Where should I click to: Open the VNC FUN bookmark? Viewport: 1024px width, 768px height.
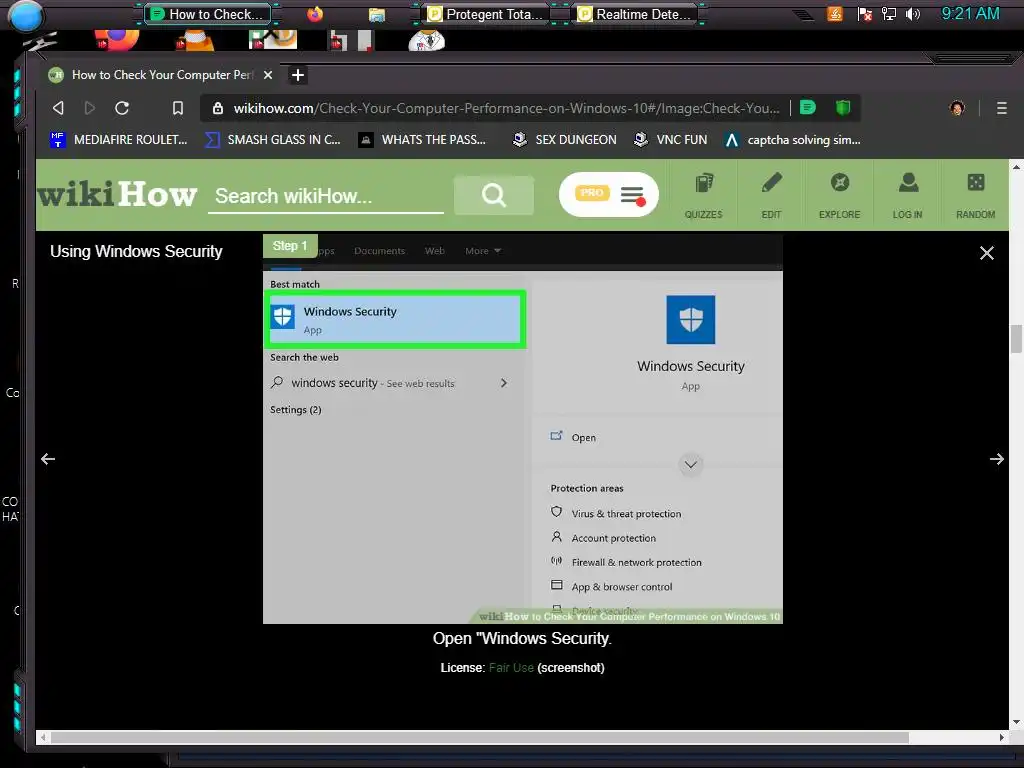(670, 140)
